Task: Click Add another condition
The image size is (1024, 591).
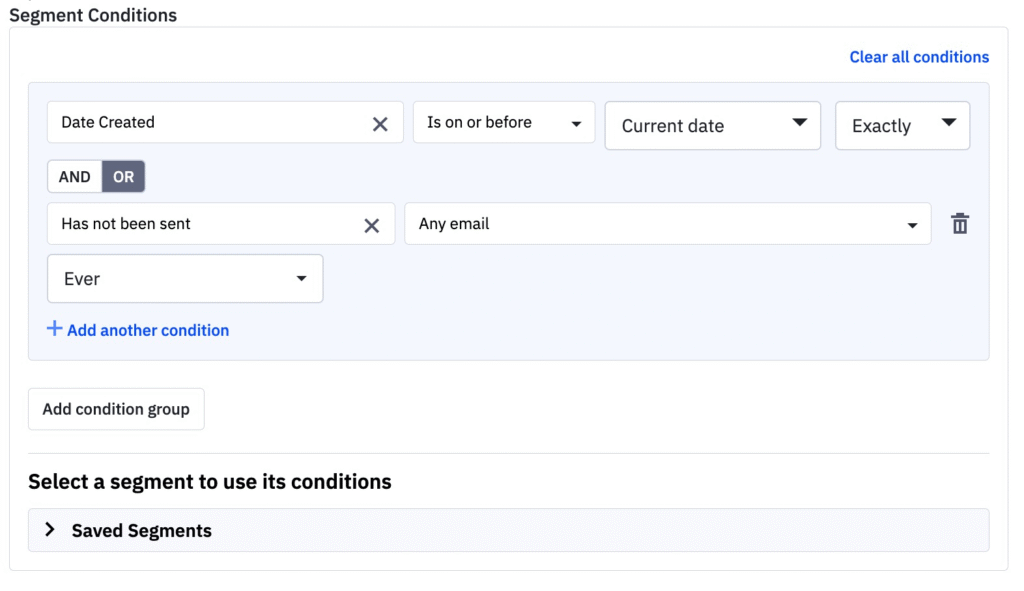Action: [x=147, y=329]
